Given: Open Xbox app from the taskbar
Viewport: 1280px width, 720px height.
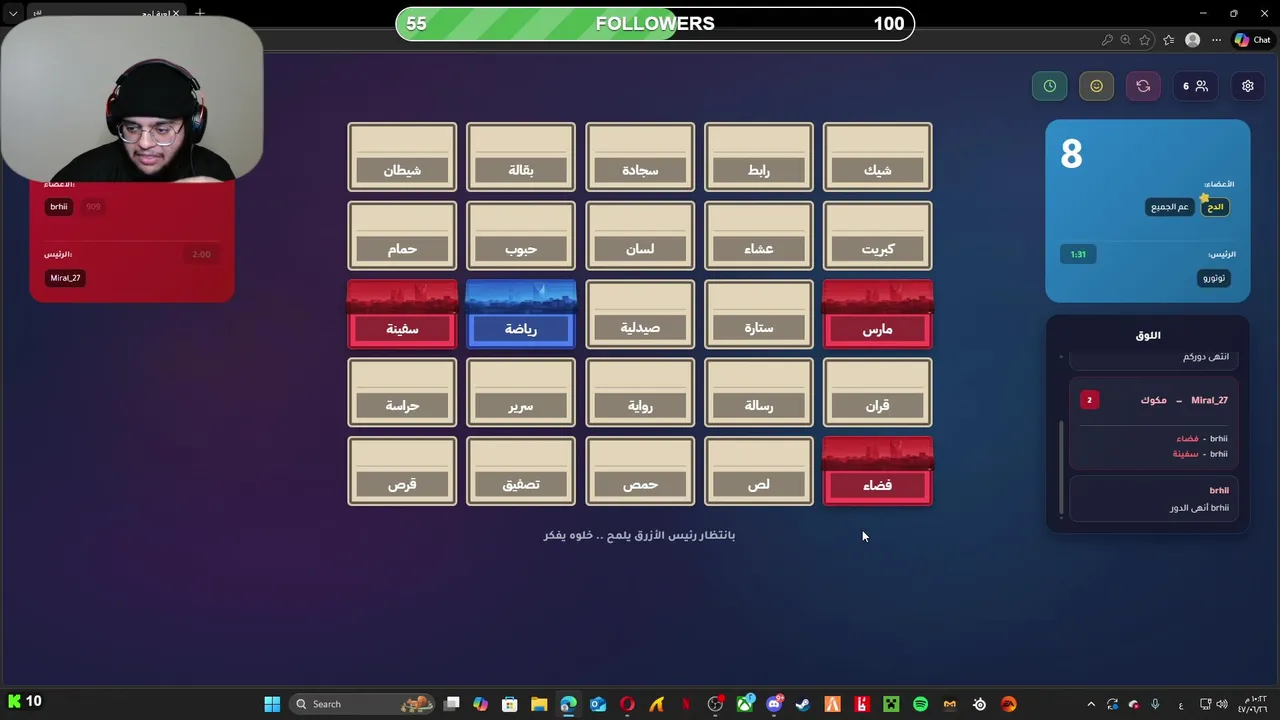Looking at the screenshot, I should pyautogui.click(x=745, y=704).
